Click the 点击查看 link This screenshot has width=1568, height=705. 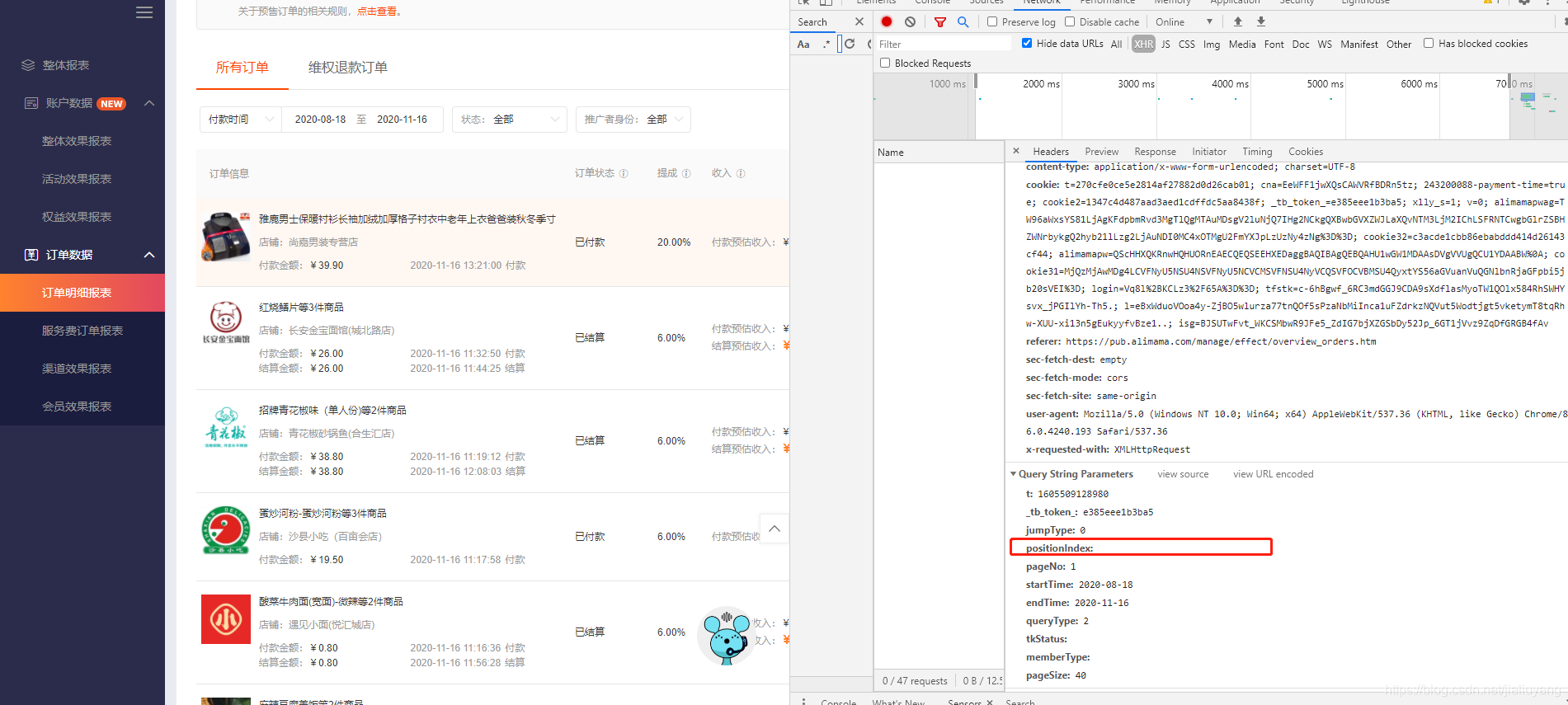click(377, 12)
